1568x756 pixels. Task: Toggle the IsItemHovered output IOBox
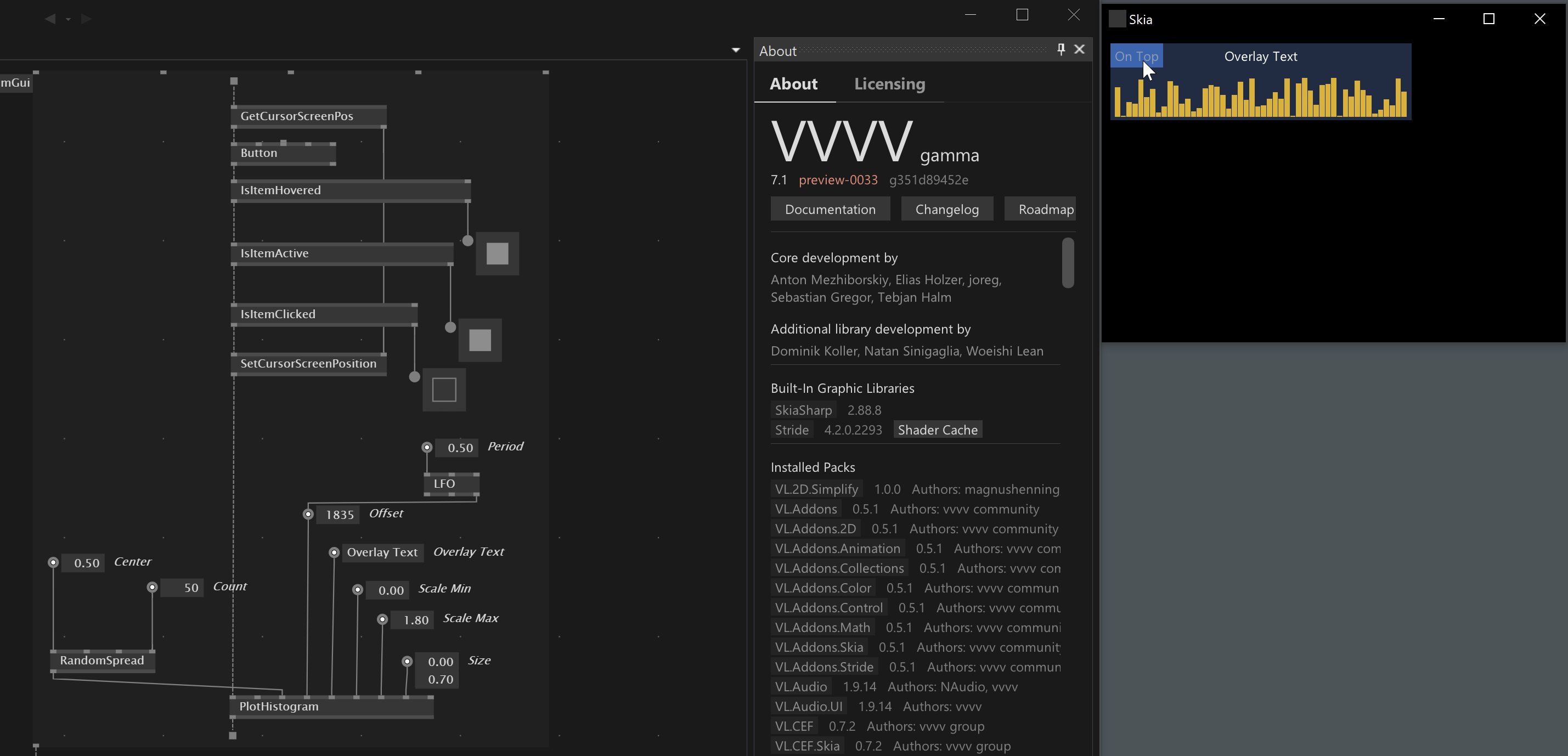(497, 254)
